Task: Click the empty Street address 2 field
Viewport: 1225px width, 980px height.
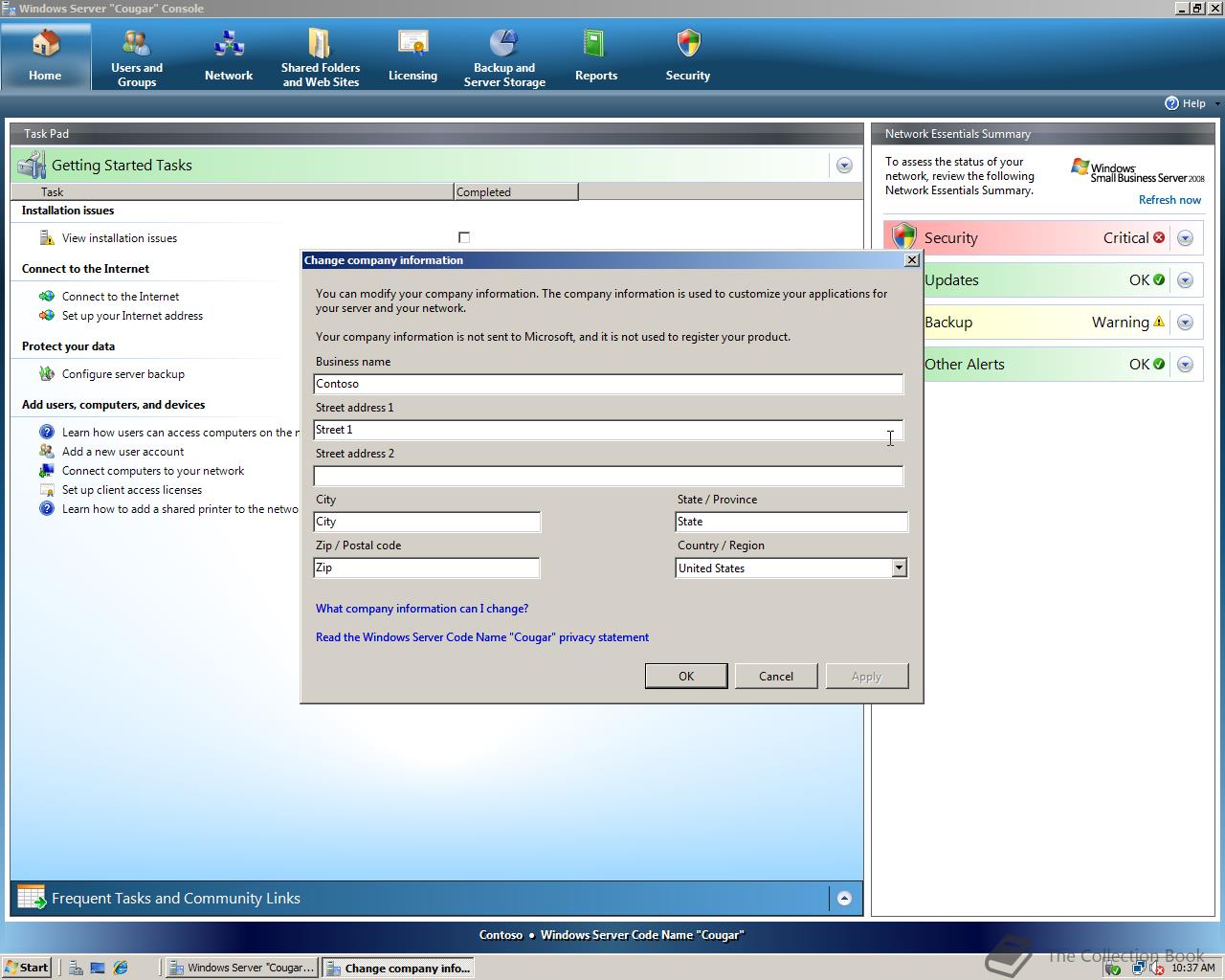Action: coord(609,476)
